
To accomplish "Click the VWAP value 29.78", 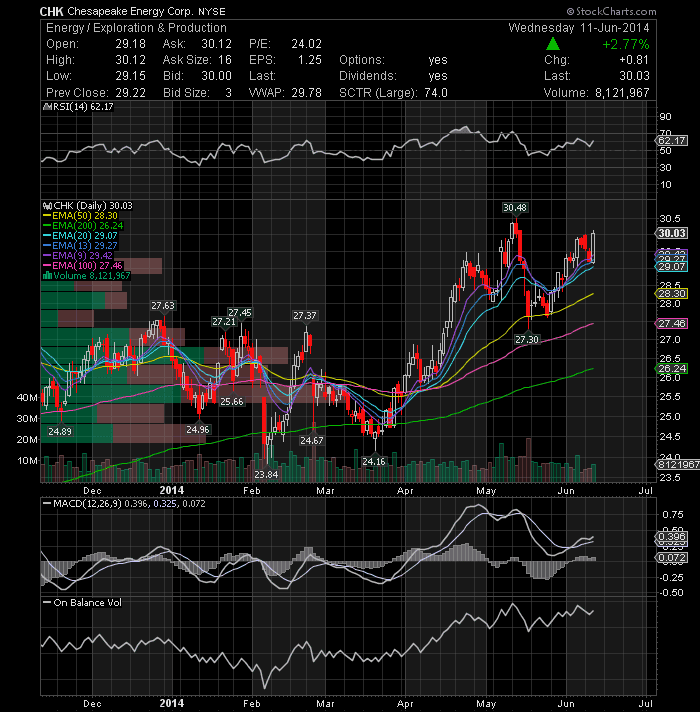I will click(306, 93).
